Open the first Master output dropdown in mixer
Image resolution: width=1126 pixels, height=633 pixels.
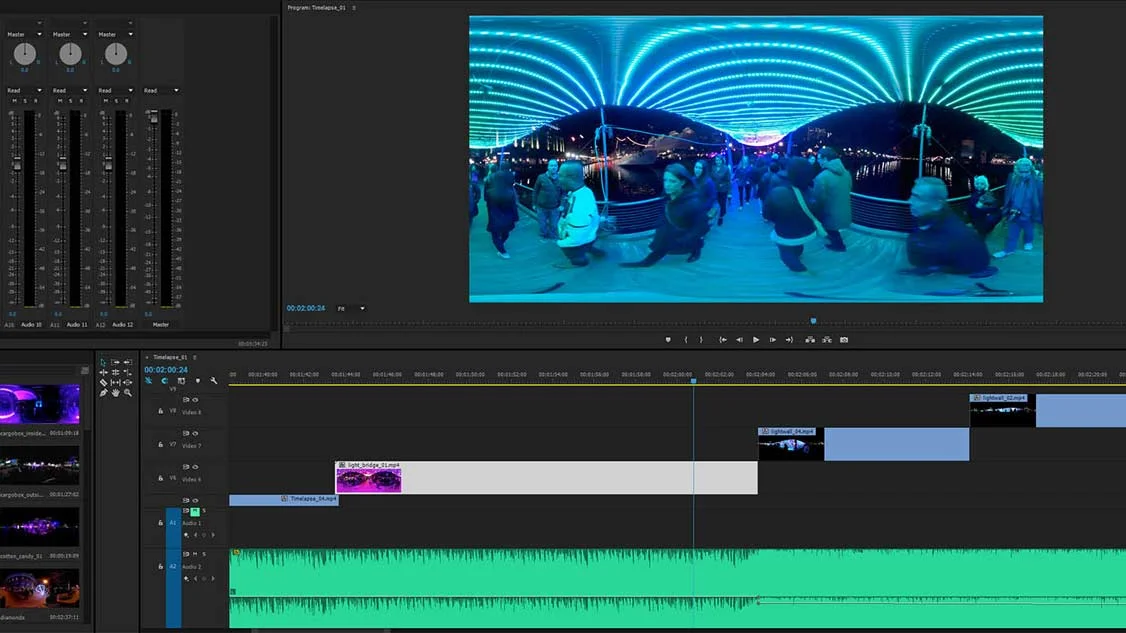coord(24,34)
